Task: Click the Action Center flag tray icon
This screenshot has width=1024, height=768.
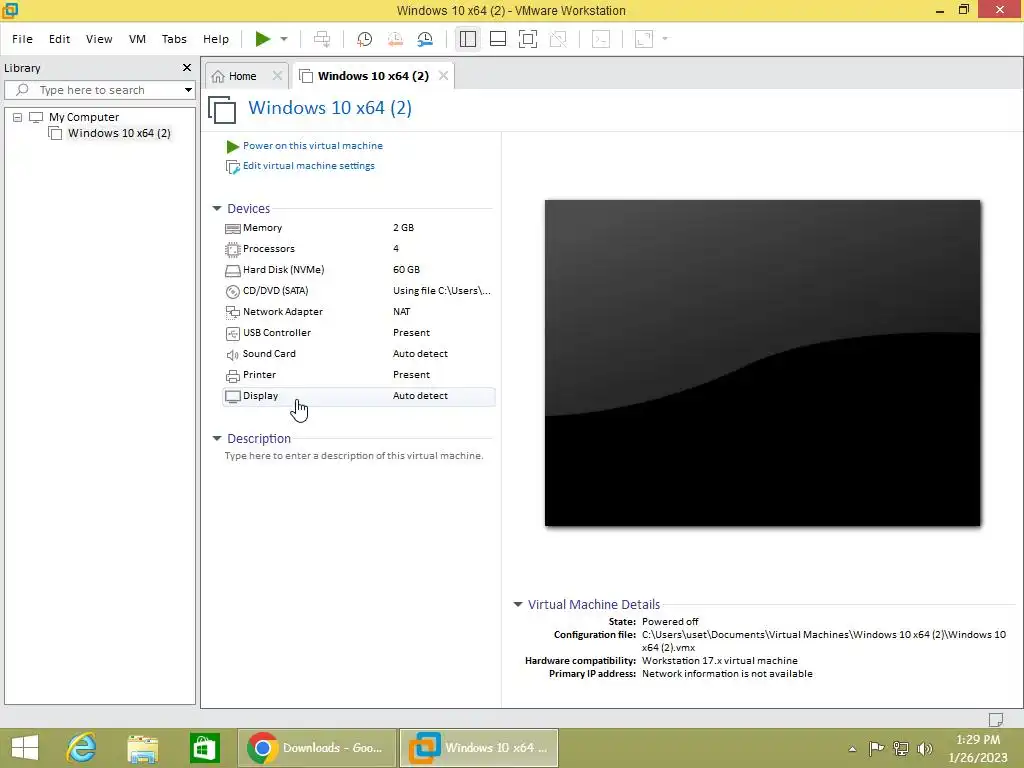Action: 876,748
